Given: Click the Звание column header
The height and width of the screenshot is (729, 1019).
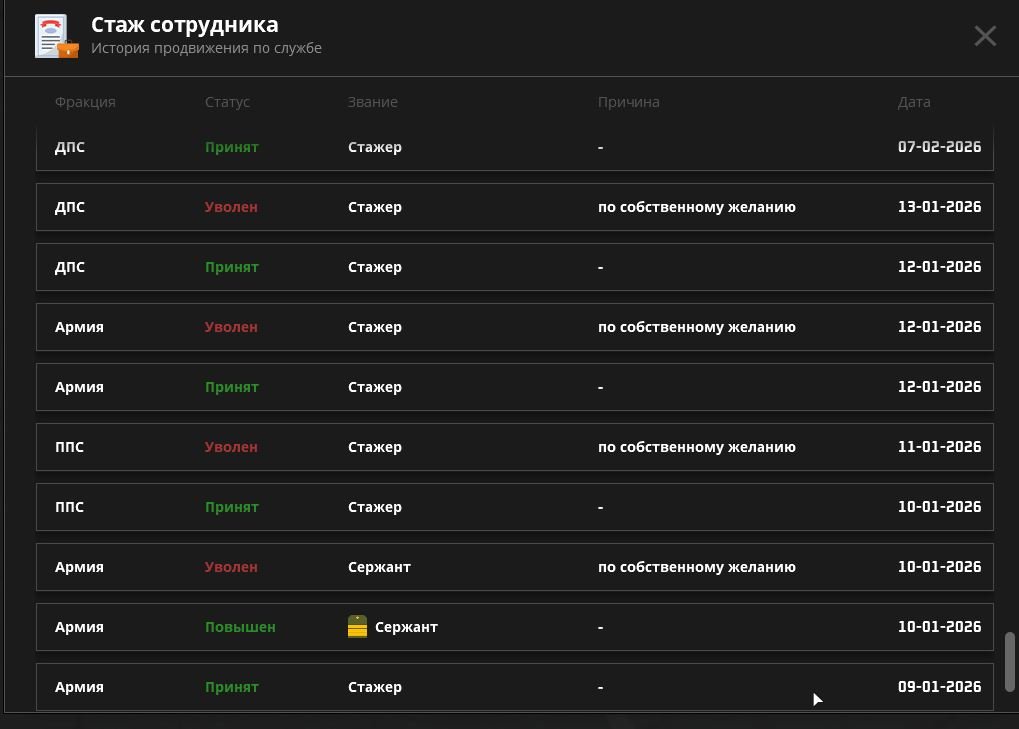Looking at the screenshot, I should tap(372, 102).
